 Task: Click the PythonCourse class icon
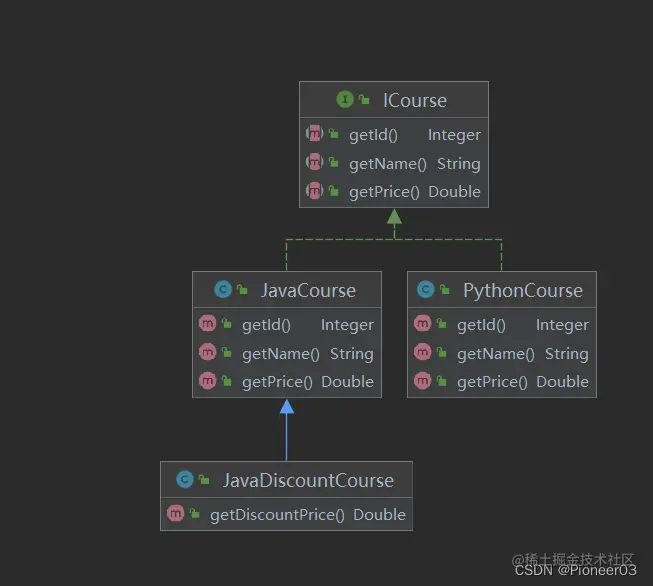pos(426,289)
